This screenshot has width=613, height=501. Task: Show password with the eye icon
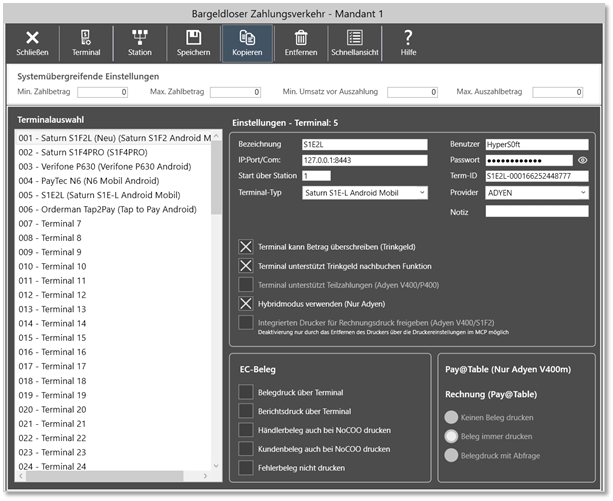(582, 159)
